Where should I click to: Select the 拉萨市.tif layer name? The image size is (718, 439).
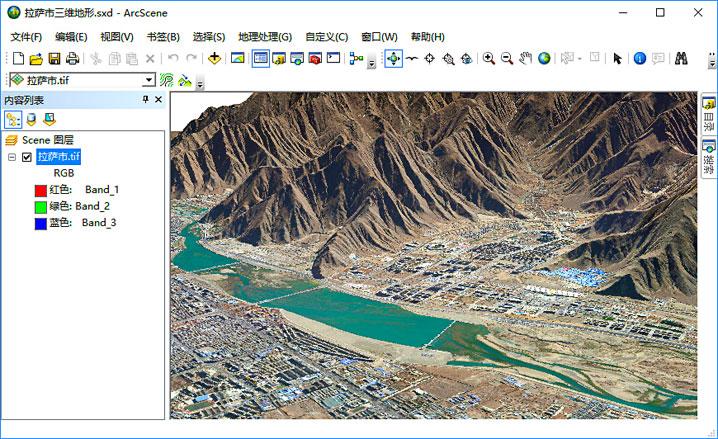click(59, 157)
